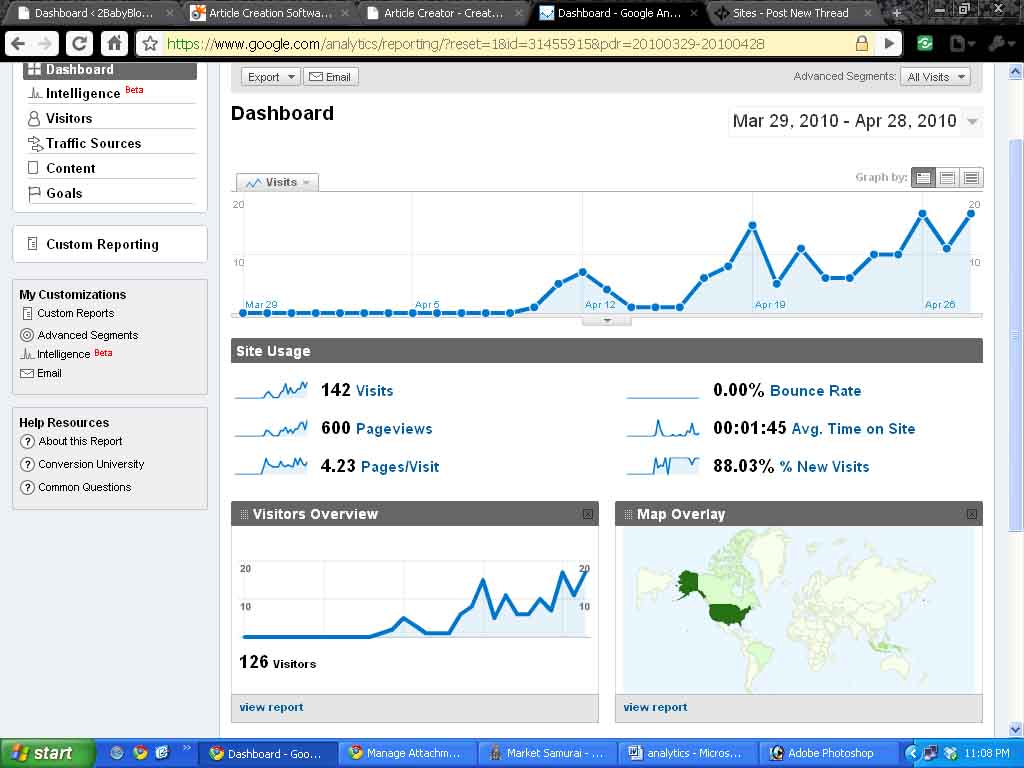This screenshot has height=768, width=1024.
Task: Switch to the 2BabyBlo Dashboard tab
Action: [93, 12]
